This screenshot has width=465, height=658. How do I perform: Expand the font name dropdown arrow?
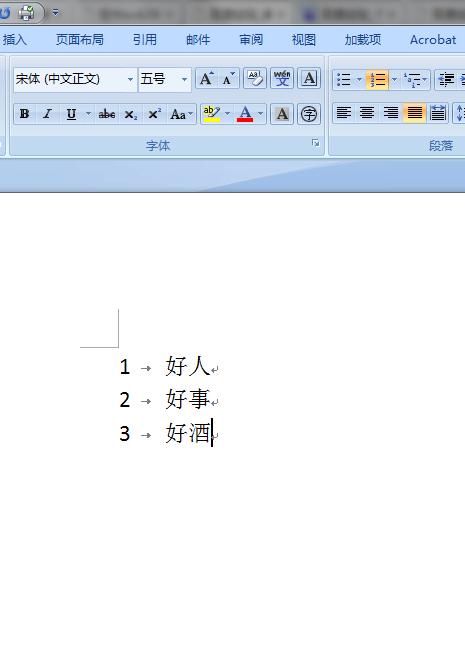click(131, 79)
